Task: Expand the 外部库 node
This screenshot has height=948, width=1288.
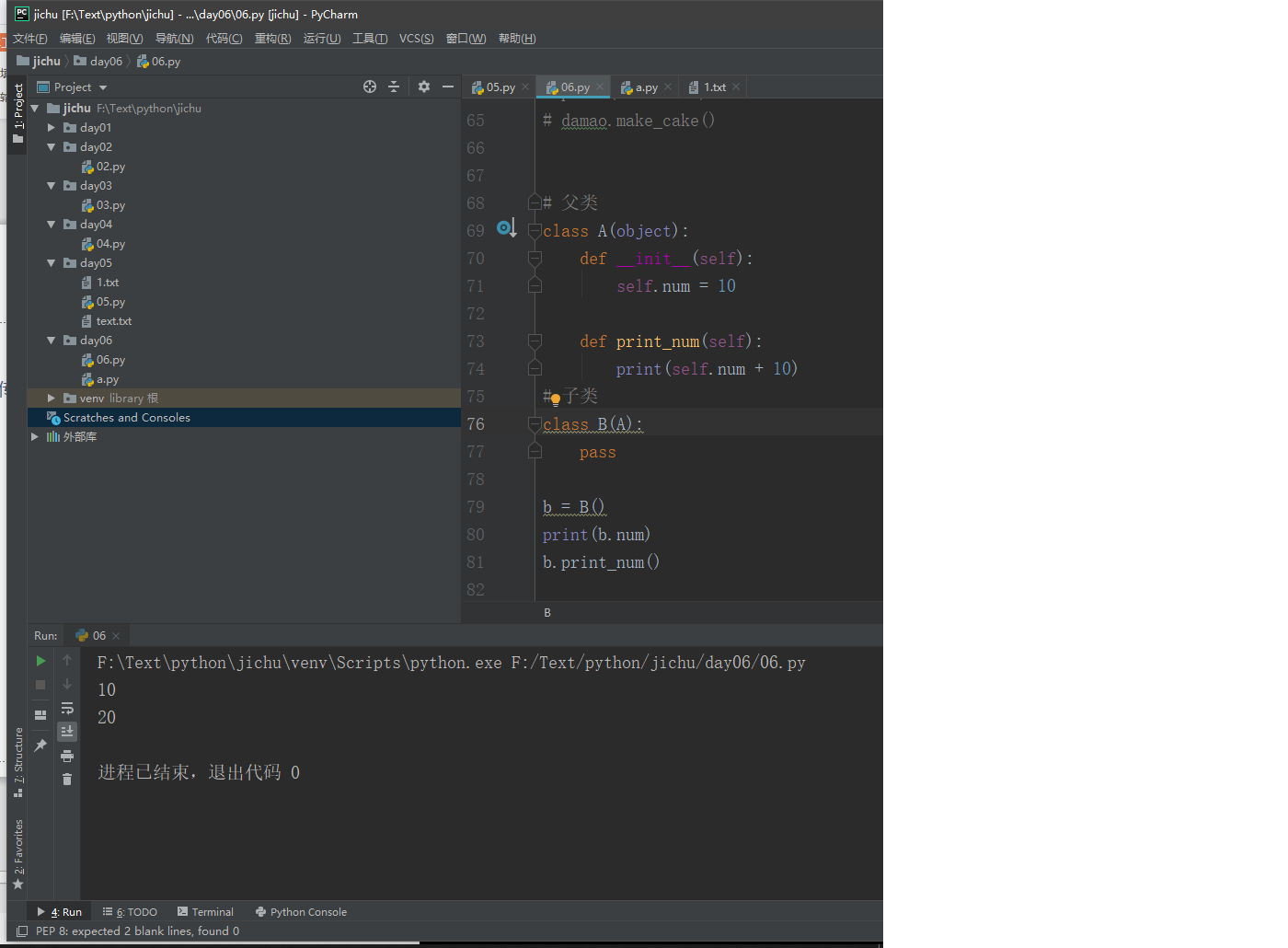Action: coord(35,437)
